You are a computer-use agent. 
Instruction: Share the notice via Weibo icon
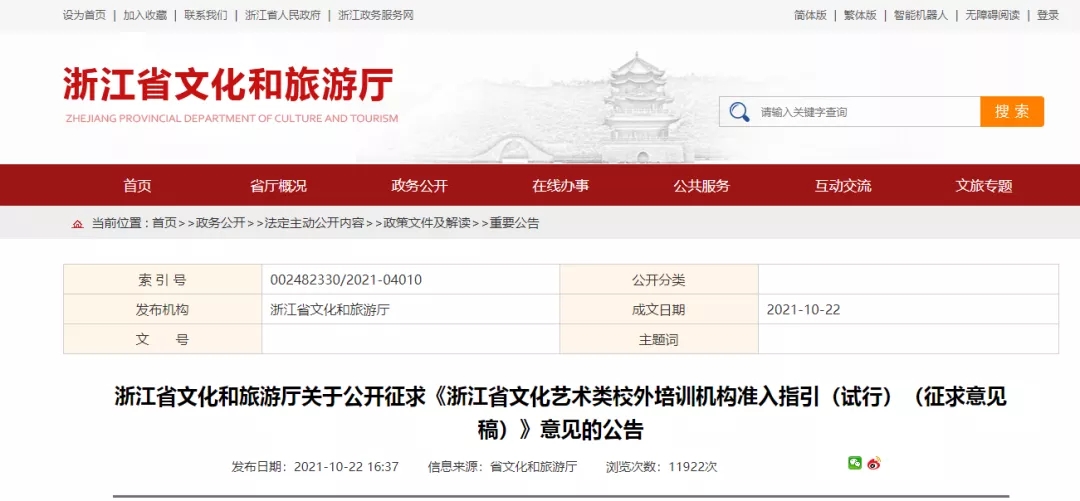click(874, 463)
